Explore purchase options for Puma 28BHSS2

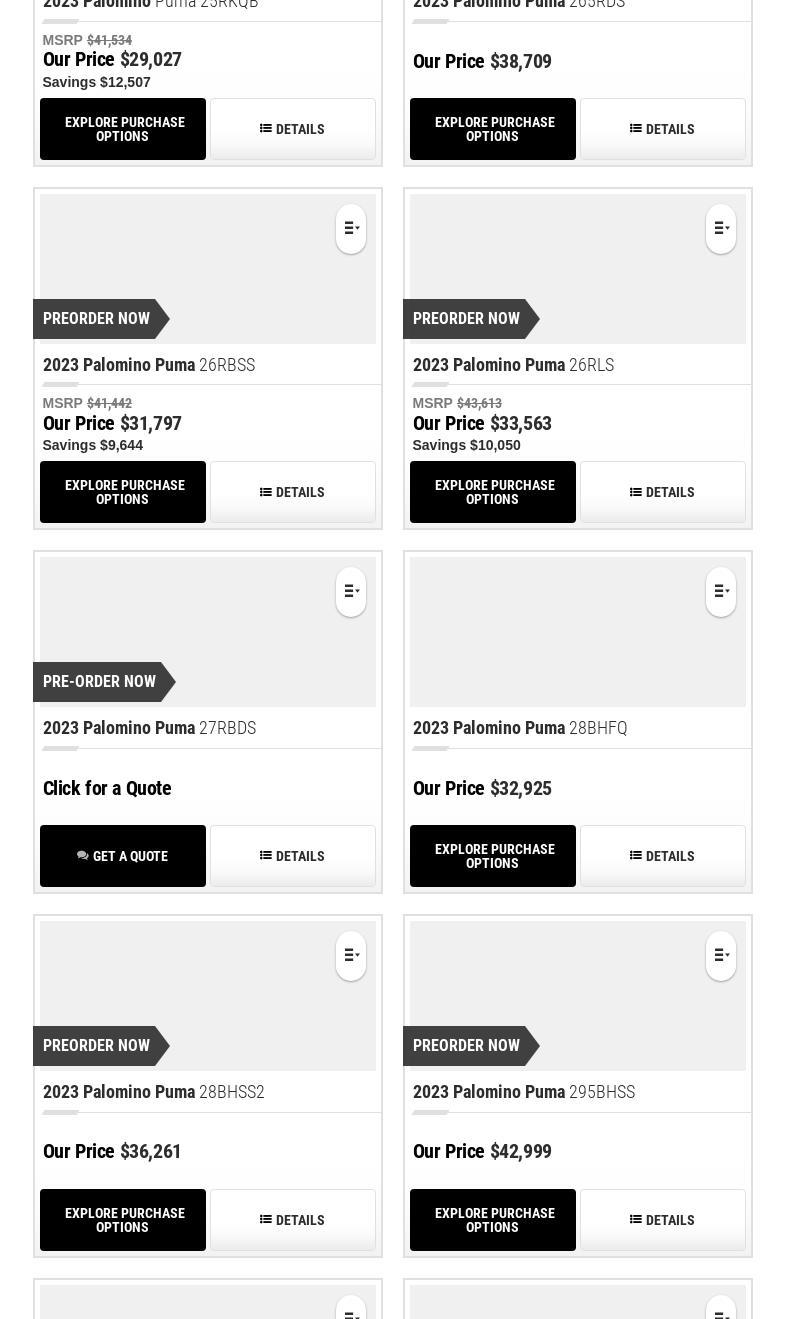tap(123, 1220)
